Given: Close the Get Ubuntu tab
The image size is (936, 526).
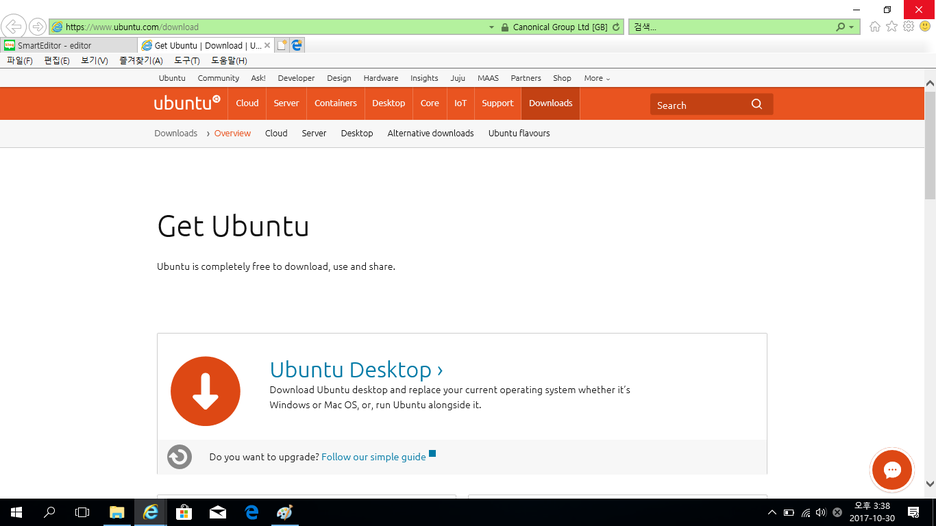Looking at the screenshot, I should (x=267, y=45).
